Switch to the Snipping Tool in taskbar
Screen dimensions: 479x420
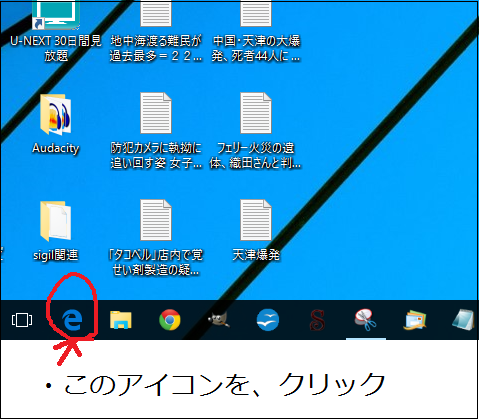(x=366, y=320)
